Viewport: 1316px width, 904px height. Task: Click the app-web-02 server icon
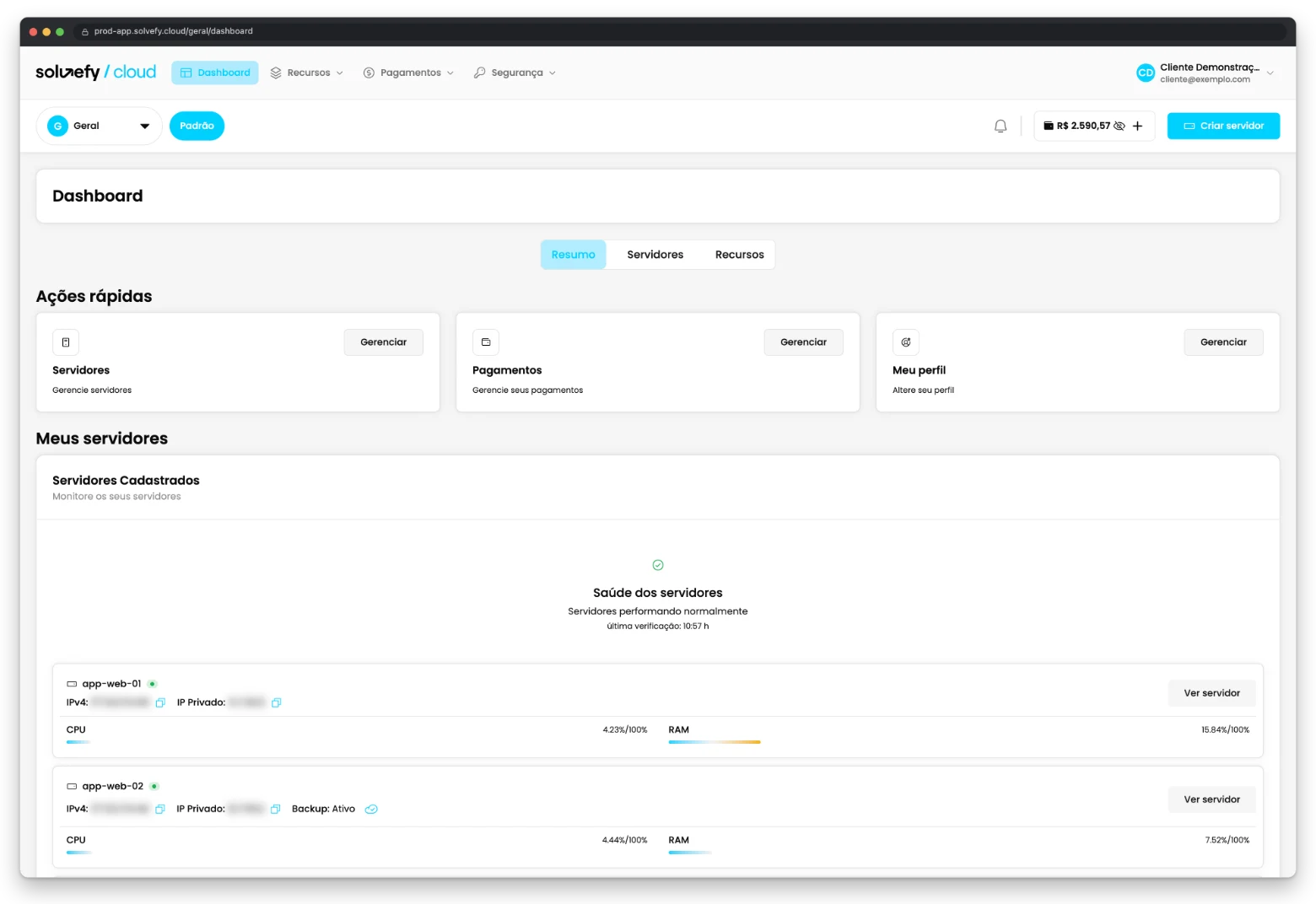(x=72, y=787)
